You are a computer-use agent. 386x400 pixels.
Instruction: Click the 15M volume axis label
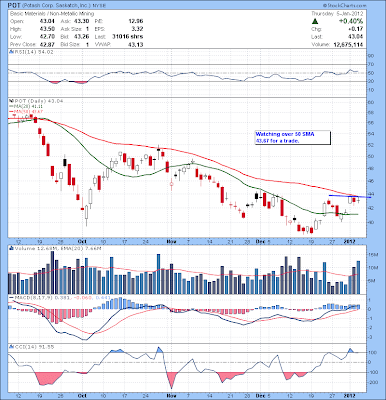(373, 255)
